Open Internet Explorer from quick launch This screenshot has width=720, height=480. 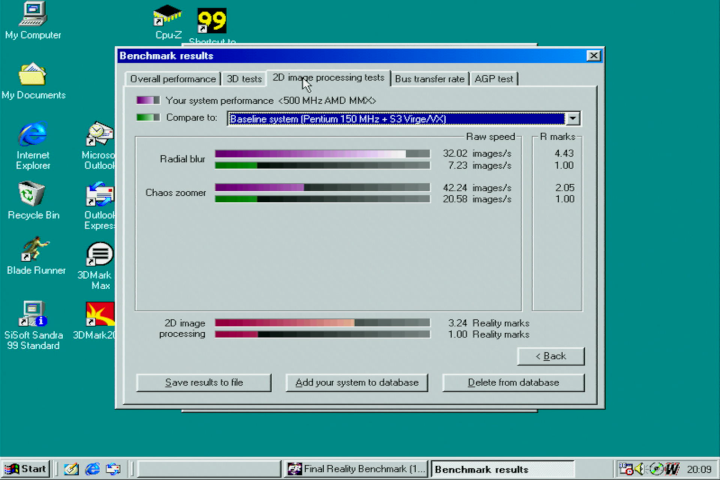point(92,469)
